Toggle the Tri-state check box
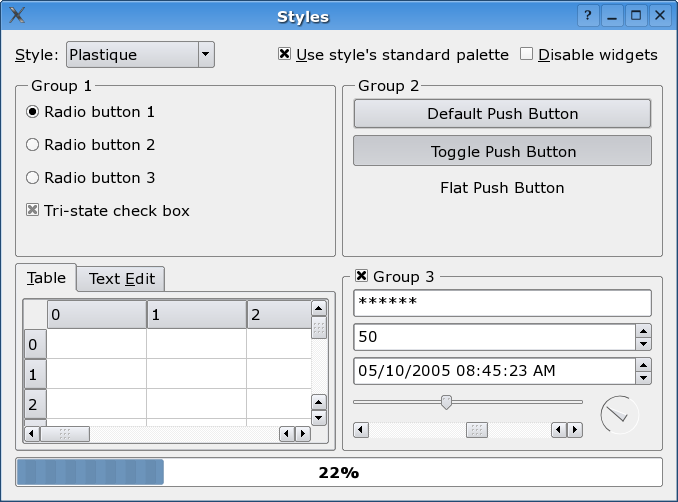Image resolution: width=678 pixels, height=502 pixels. pos(32,211)
